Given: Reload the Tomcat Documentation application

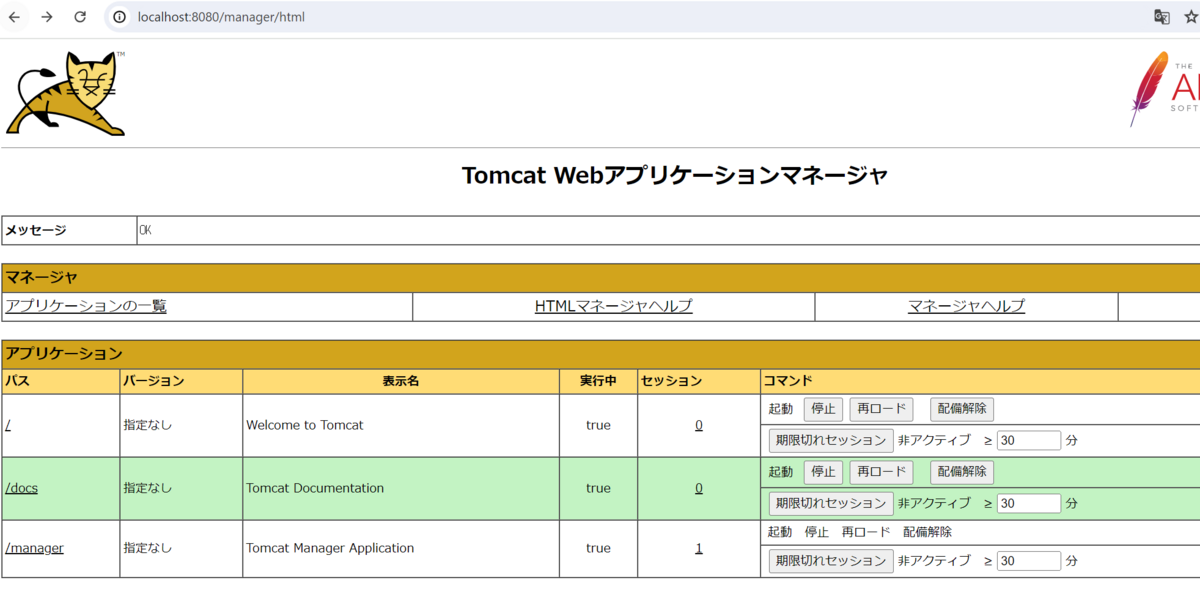Looking at the screenshot, I should 881,472.
